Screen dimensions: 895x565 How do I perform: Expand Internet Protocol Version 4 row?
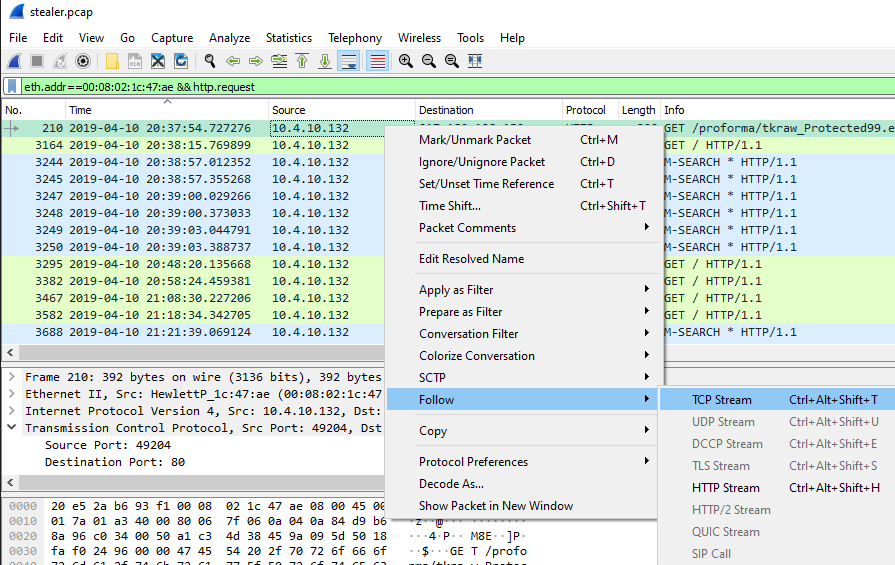11,411
